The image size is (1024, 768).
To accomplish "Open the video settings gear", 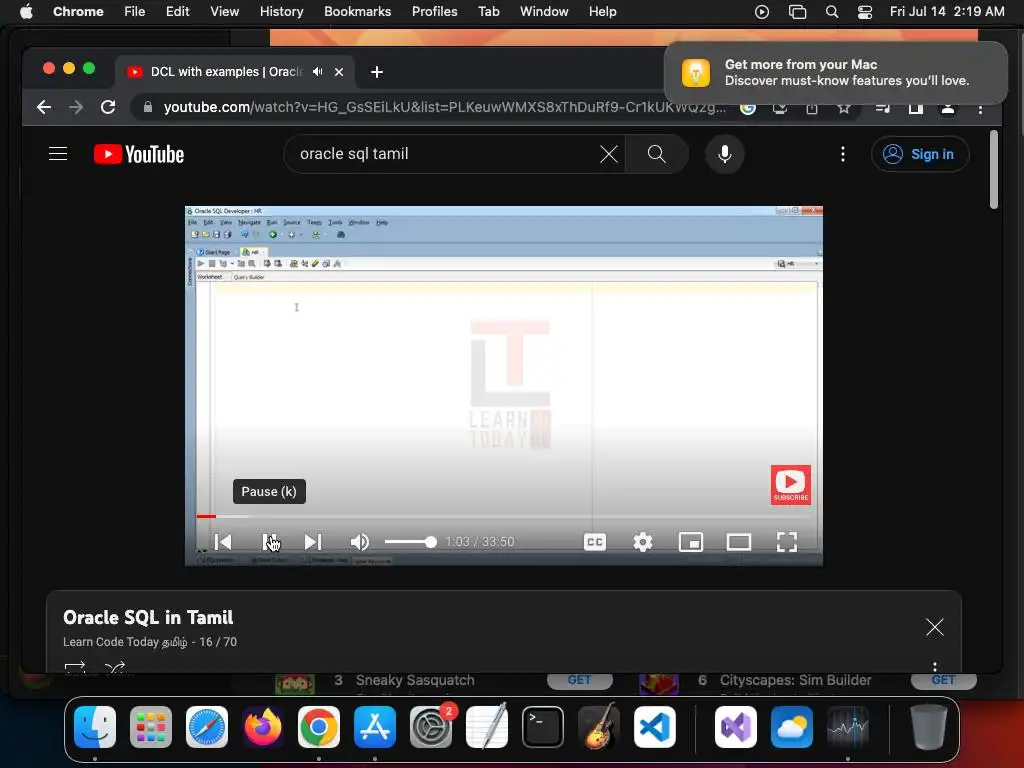I will [x=643, y=541].
